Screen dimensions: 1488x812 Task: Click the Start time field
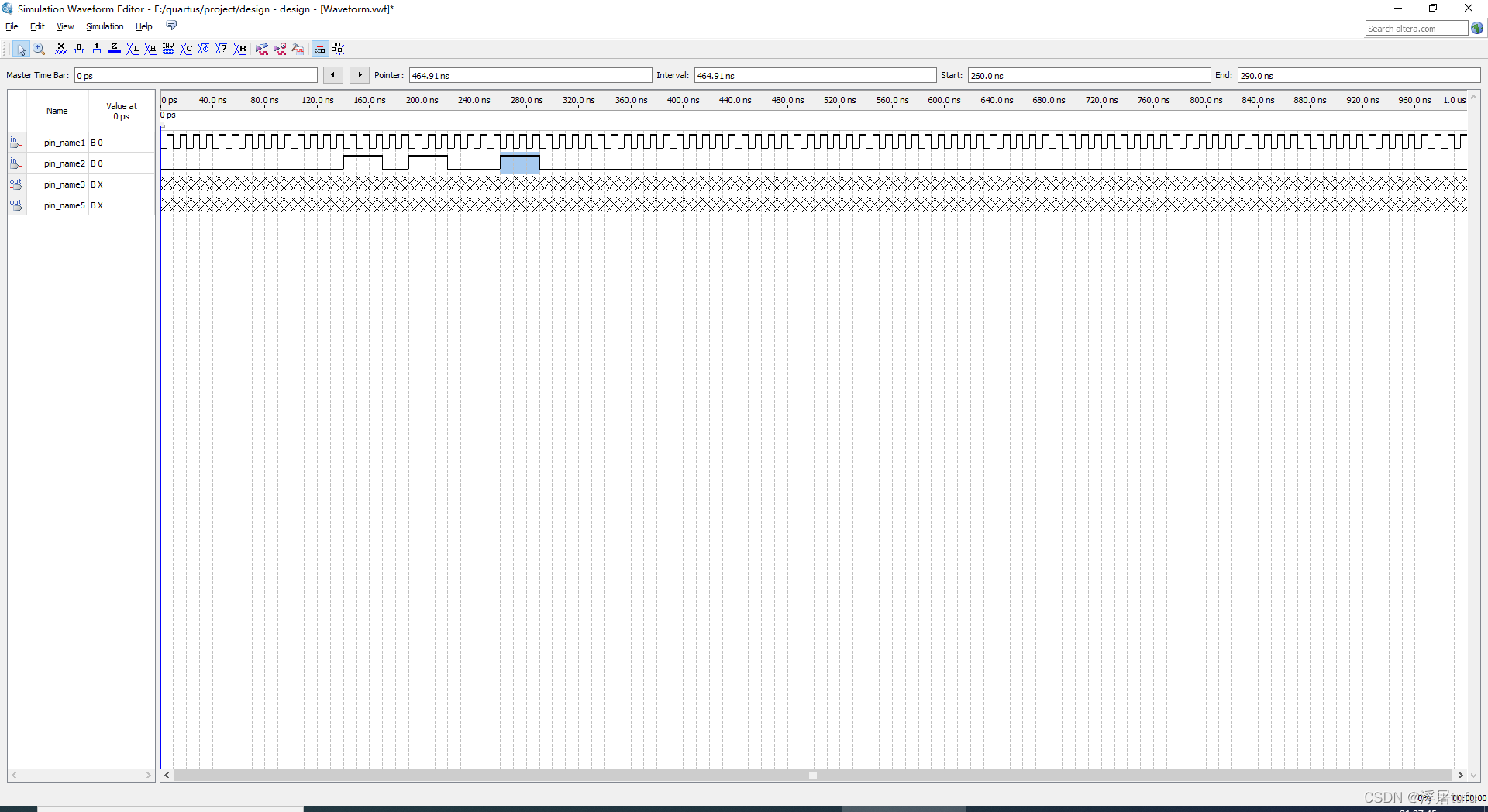point(1089,75)
